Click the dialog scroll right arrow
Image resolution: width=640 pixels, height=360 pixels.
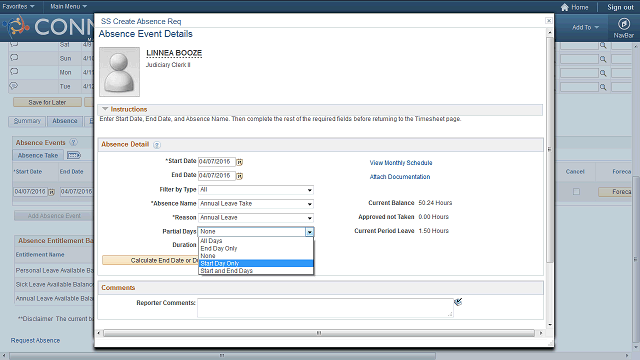click(541, 333)
